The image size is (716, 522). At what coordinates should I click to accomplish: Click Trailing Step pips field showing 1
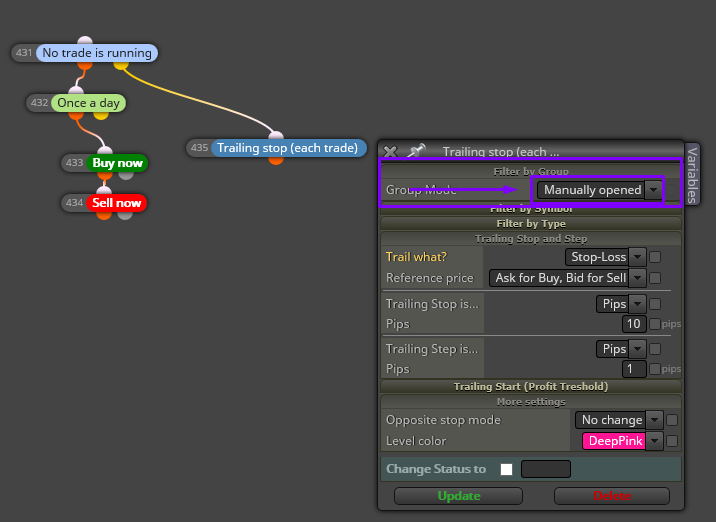coord(634,369)
